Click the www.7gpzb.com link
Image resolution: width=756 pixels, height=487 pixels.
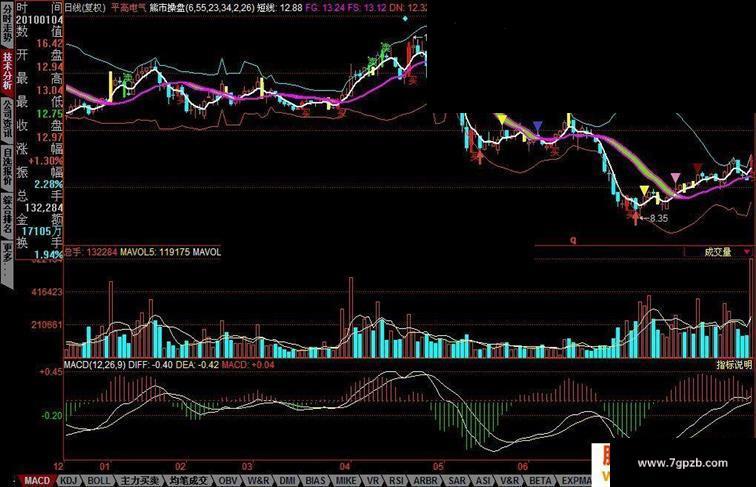click(x=682, y=463)
